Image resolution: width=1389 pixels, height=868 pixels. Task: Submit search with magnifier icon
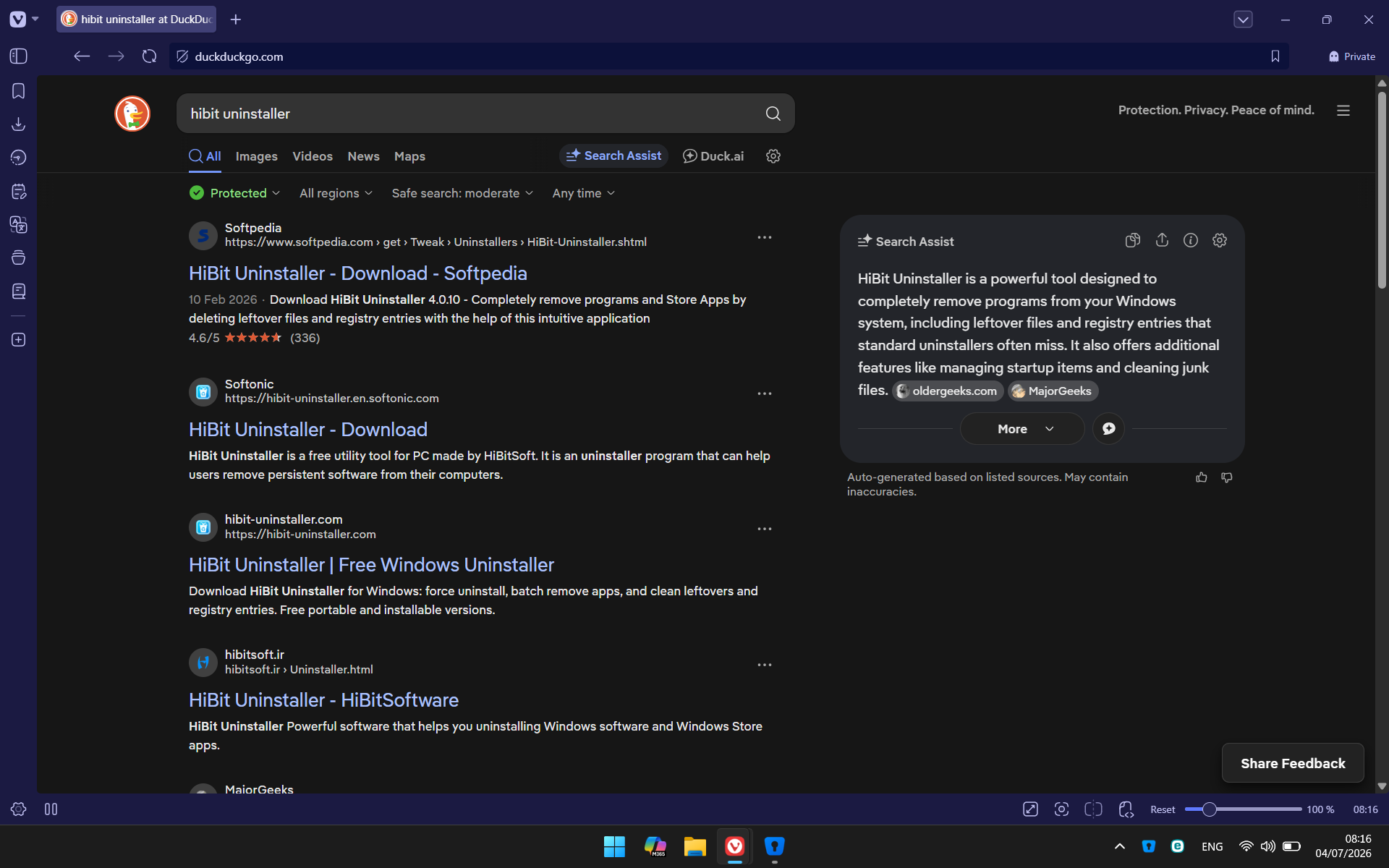click(773, 114)
